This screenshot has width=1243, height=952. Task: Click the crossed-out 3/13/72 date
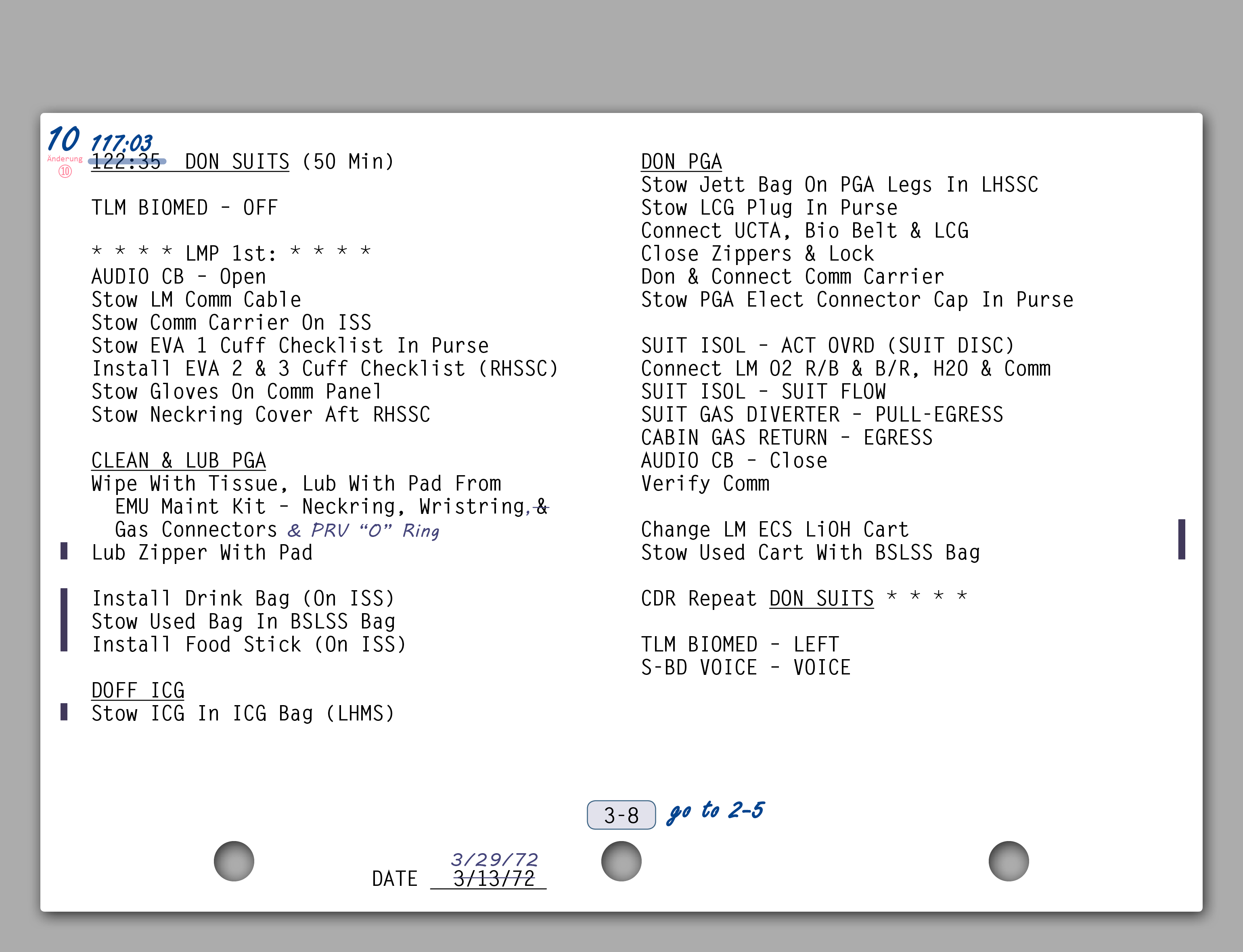pos(494,879)
